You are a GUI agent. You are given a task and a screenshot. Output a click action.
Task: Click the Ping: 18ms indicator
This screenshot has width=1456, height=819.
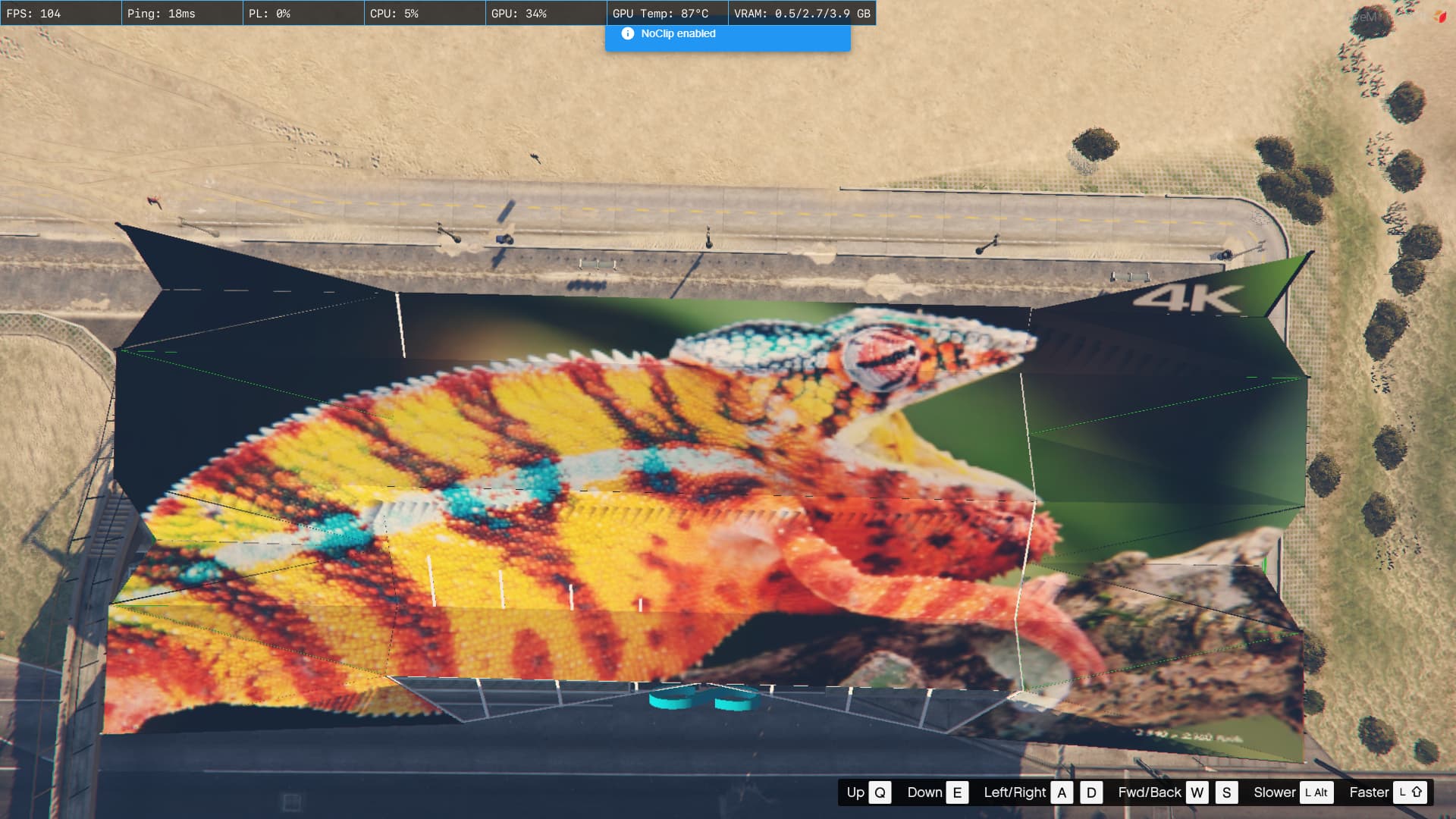[x=162, y=14]
